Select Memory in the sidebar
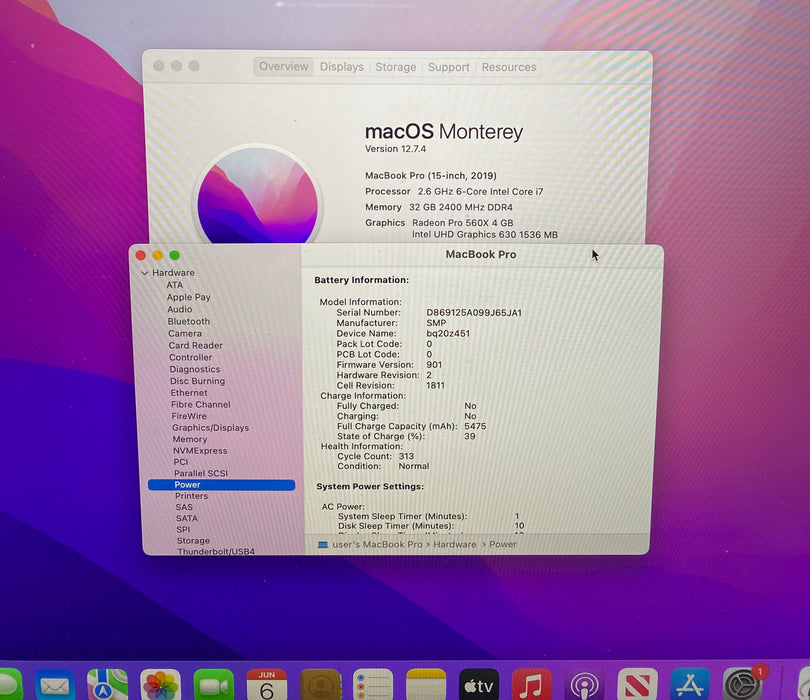Viewport: 810px width, 700px height. (190, 439)
